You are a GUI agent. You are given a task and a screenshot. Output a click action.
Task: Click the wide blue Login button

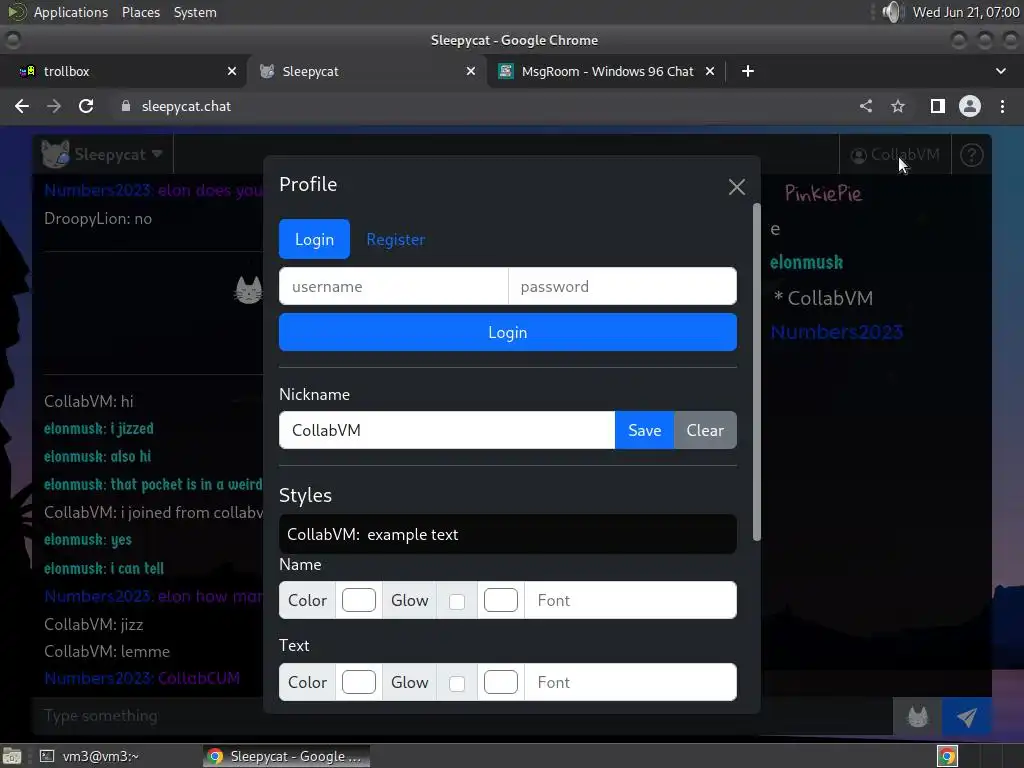(x=507, y=332)
